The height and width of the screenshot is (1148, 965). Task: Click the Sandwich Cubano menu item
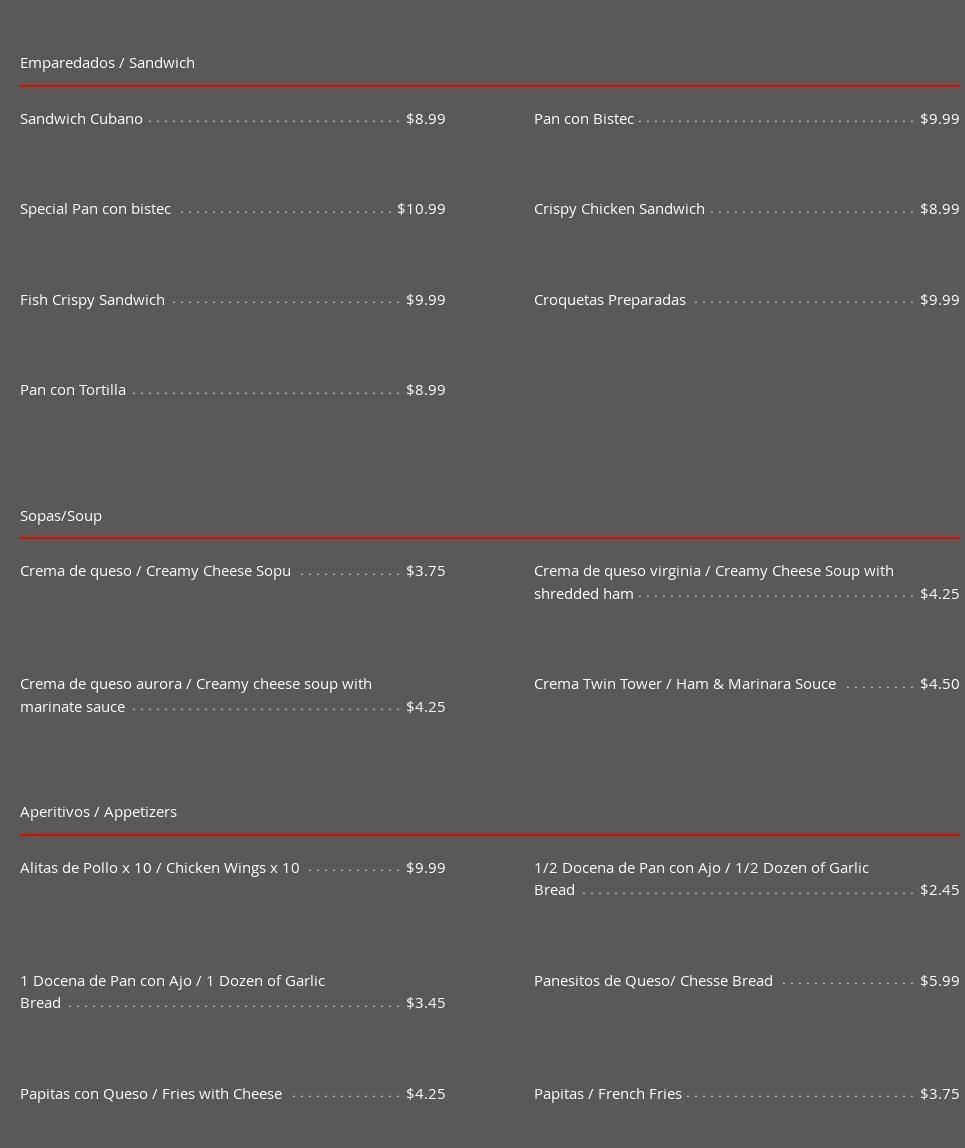click(x=82, y=119)
